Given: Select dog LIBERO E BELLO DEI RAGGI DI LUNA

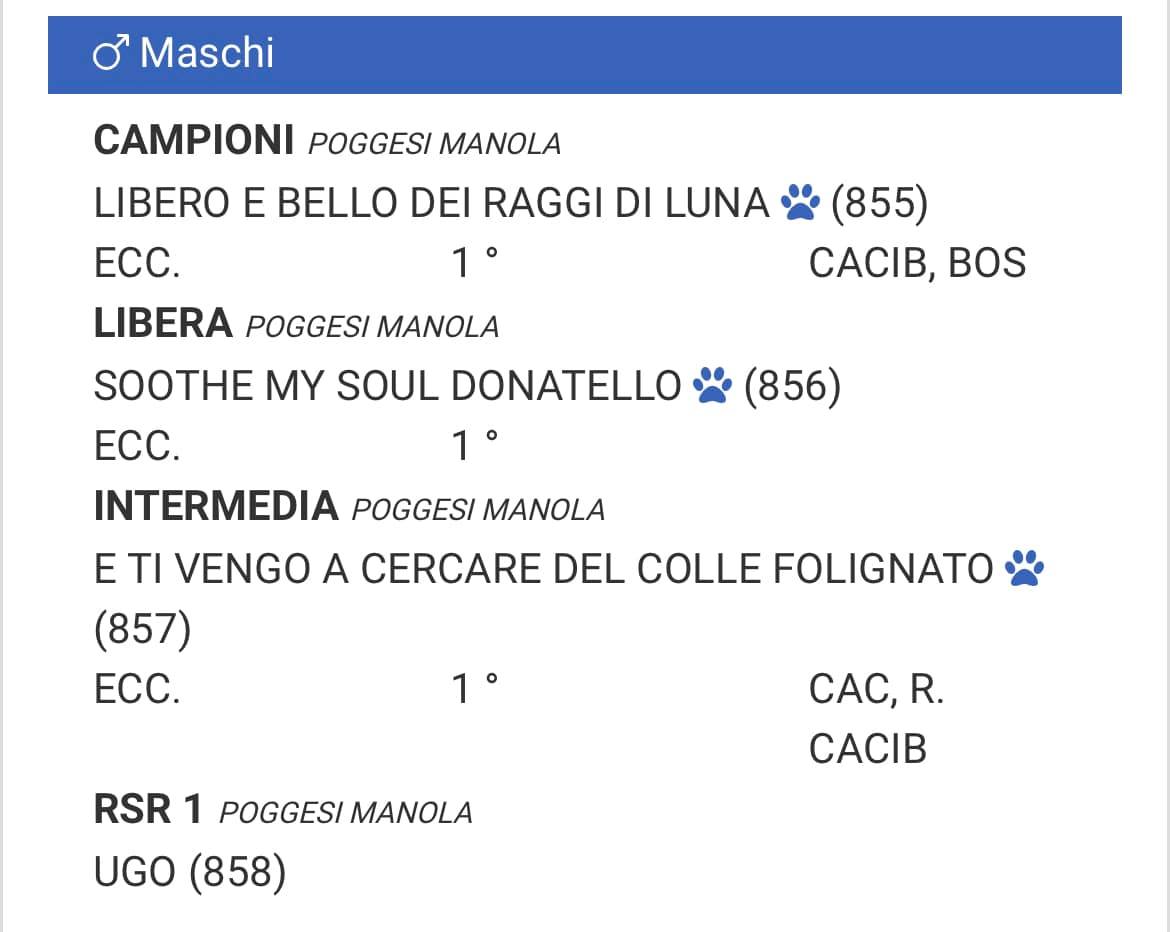Looking at the screenshot, I should click(431, 203).
